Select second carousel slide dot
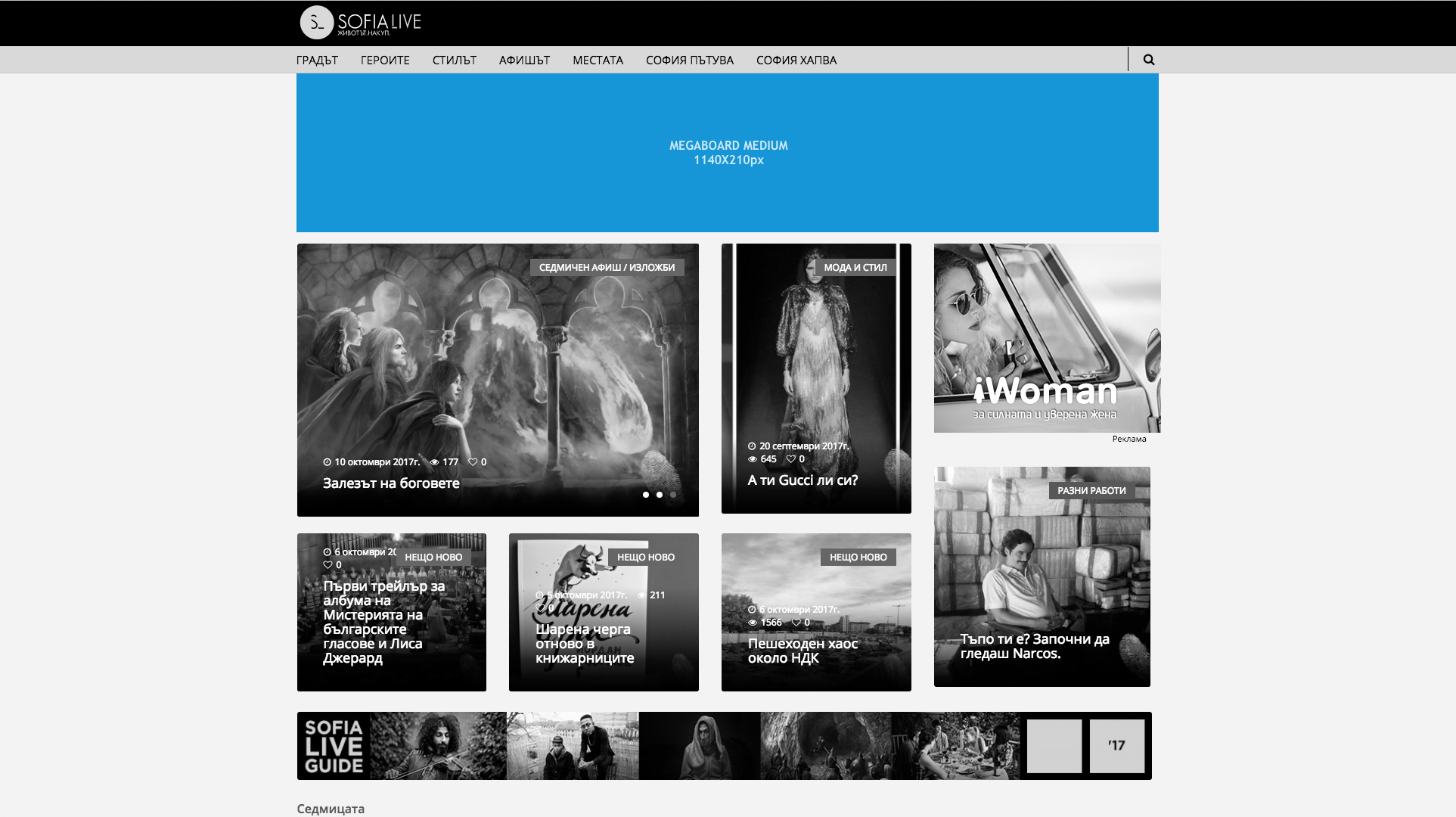This screenshot has width=1456, height=817. 660,495
